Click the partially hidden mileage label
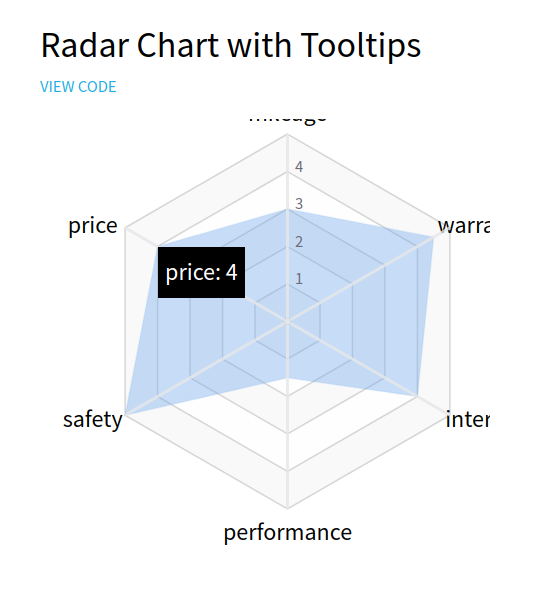Image resolution: width=534 pixels, height=596 pixels. click(288, 119)
